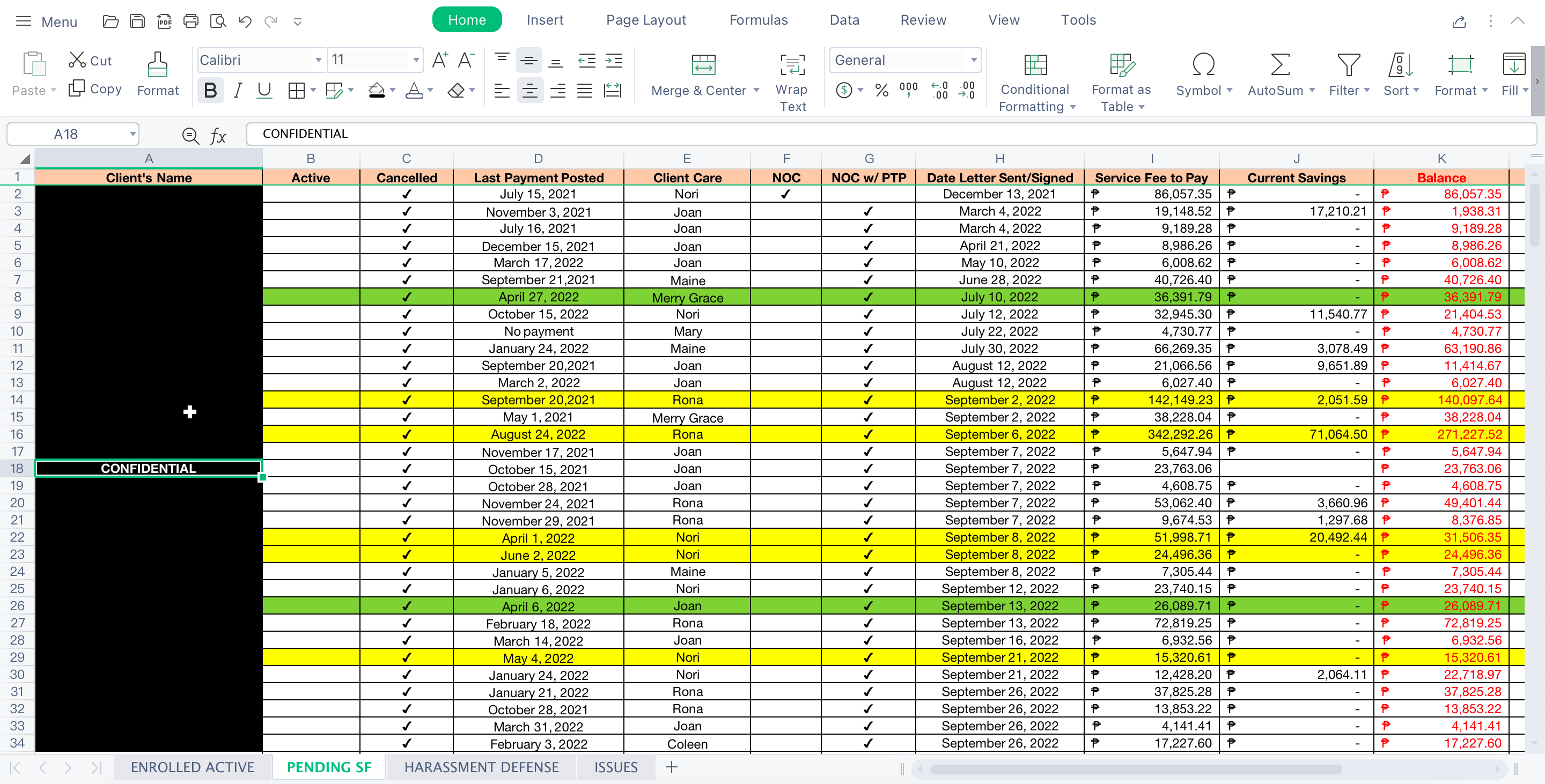Image resolution: width=1545 pixels, height=784 pixels.
Task: Toggle Underline formatting button
Action: [264, 91]
